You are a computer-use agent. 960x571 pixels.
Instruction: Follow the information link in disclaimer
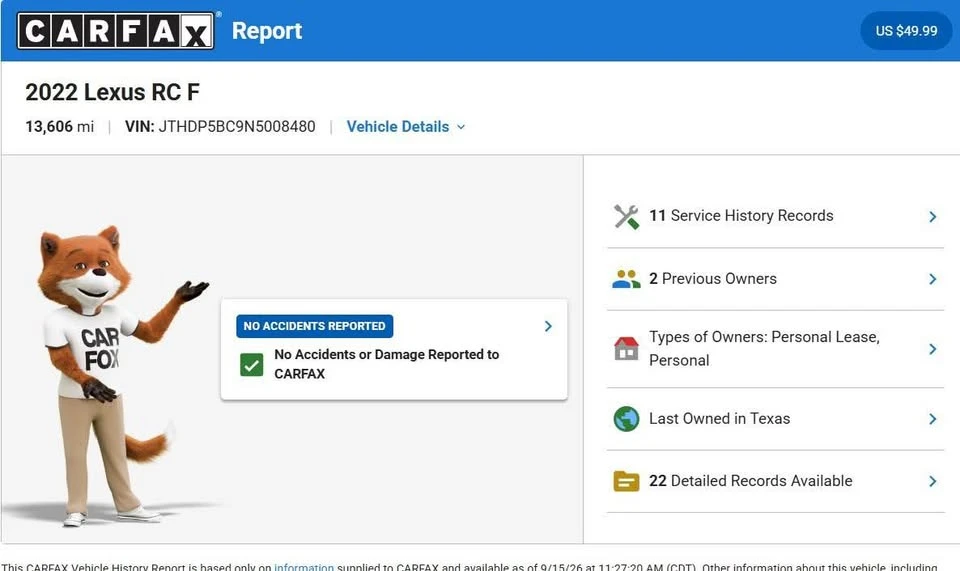tap(304, 566)
